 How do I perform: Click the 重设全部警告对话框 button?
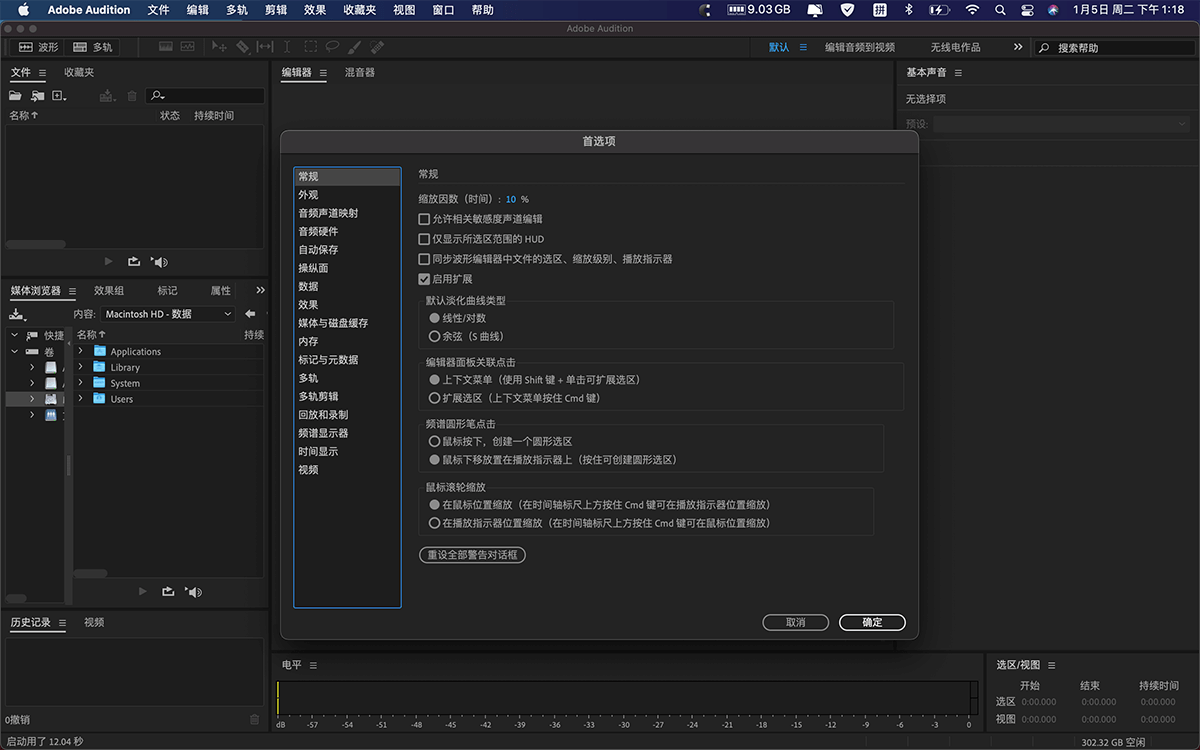(x=473, y=555)
